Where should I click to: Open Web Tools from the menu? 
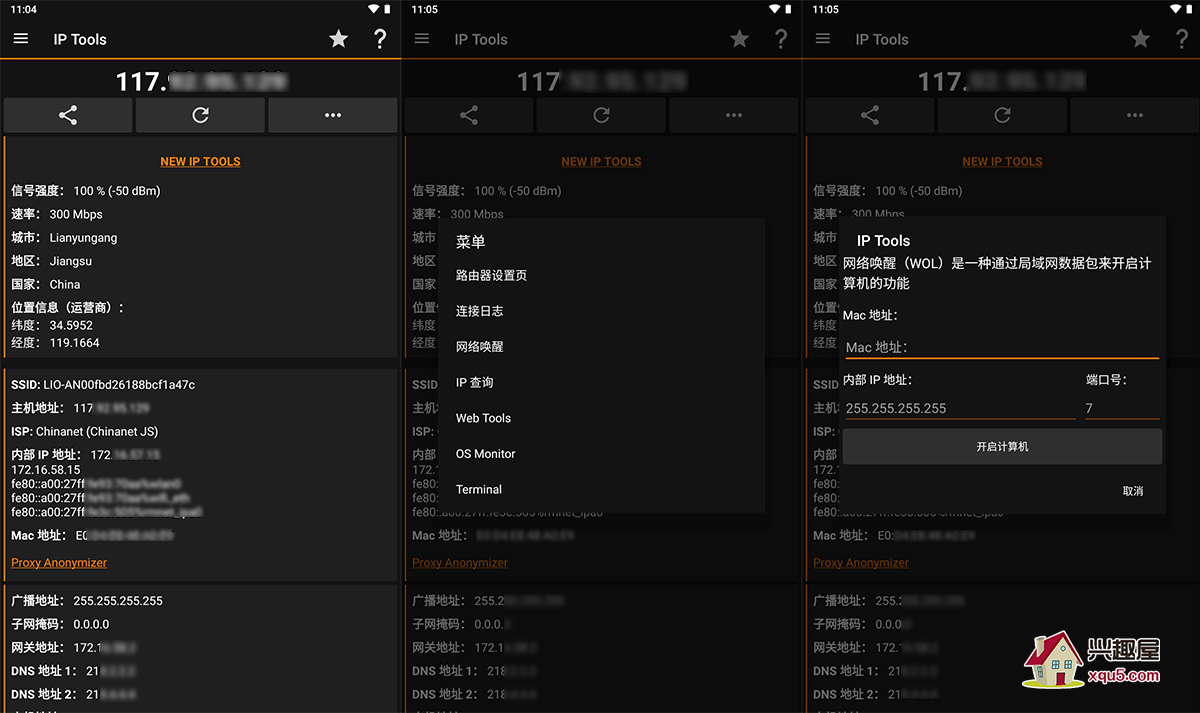click(x=601, y=418)
